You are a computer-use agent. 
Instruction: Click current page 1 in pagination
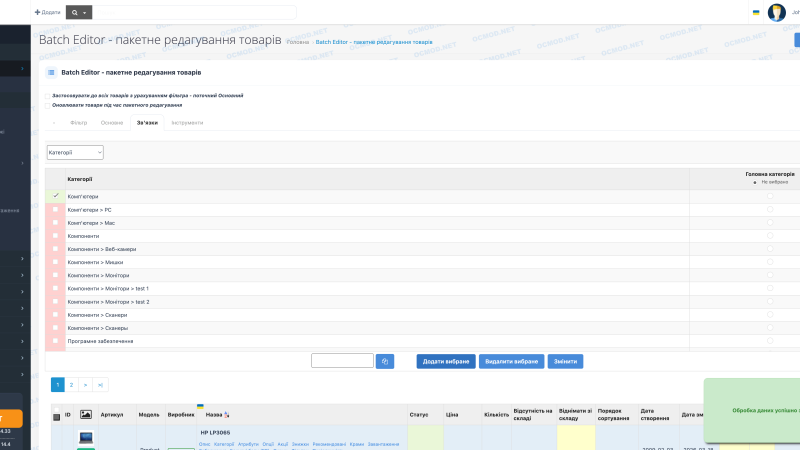pos(58,385)
